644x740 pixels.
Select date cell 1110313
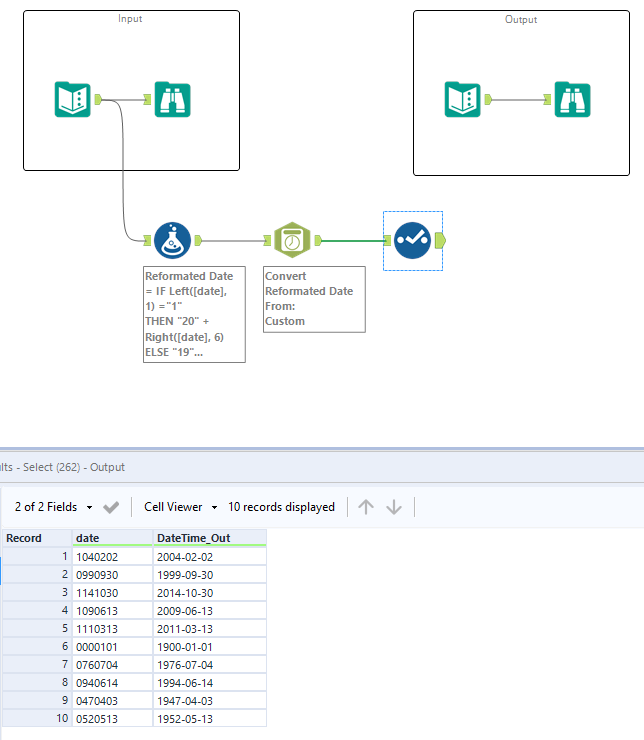[x=112, y=629]
